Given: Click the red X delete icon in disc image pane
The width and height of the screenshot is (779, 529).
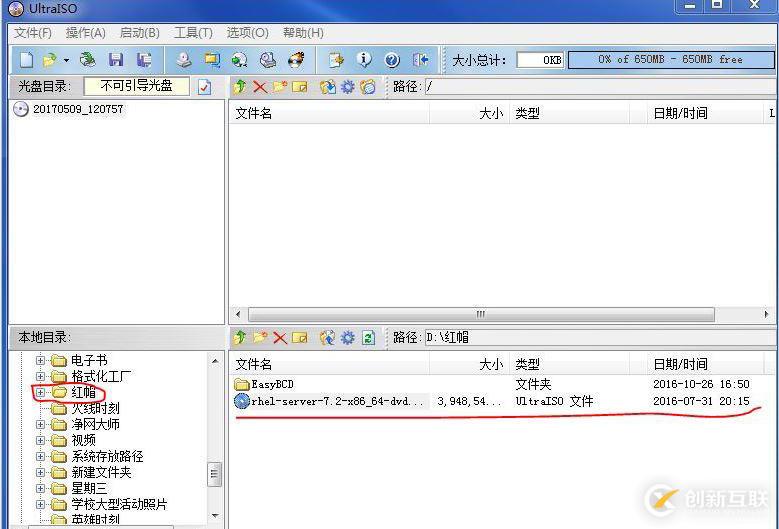Looking at the screenshot, I should click(259, 87).
